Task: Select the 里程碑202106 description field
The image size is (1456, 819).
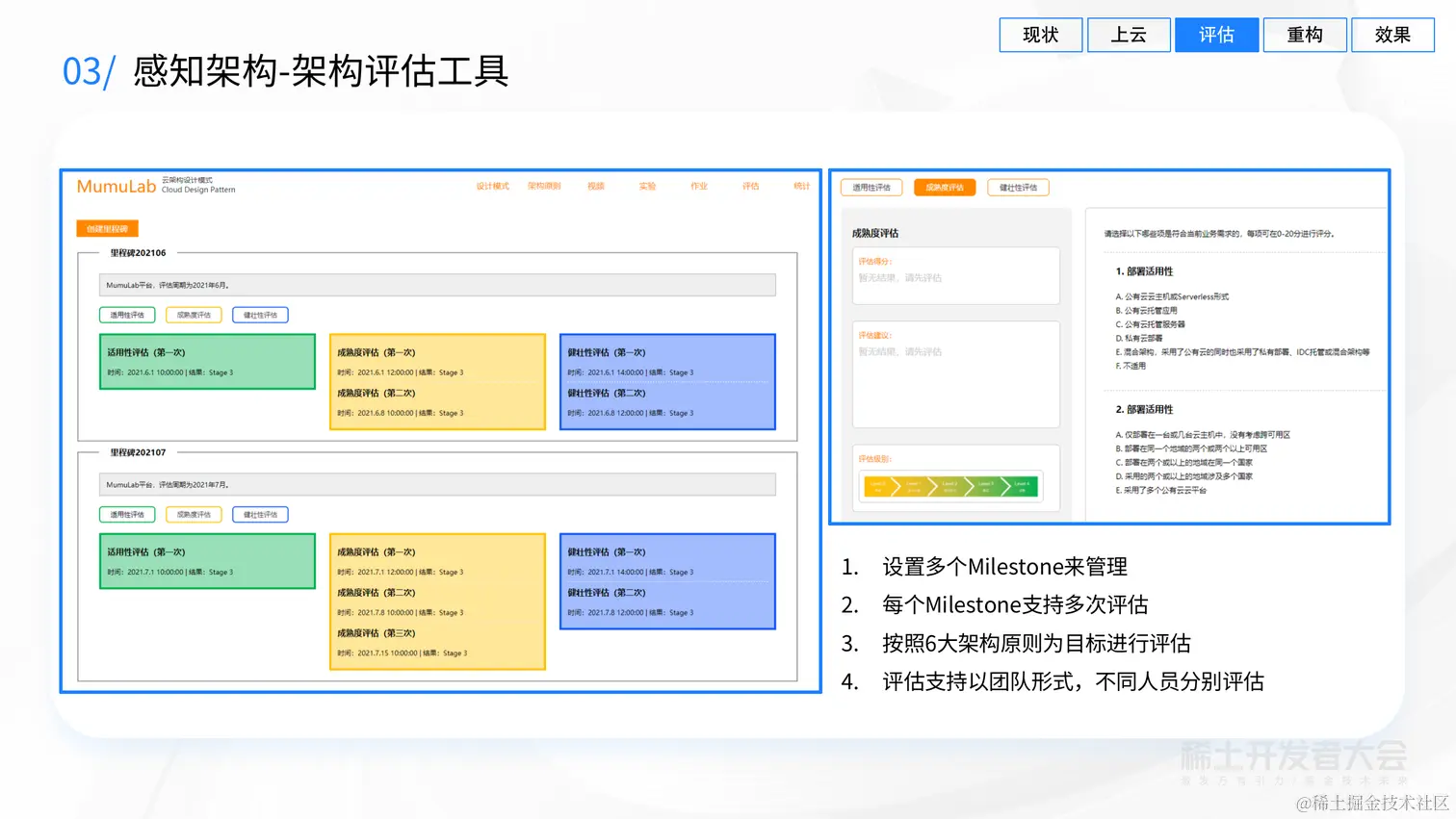Action: 437,285
